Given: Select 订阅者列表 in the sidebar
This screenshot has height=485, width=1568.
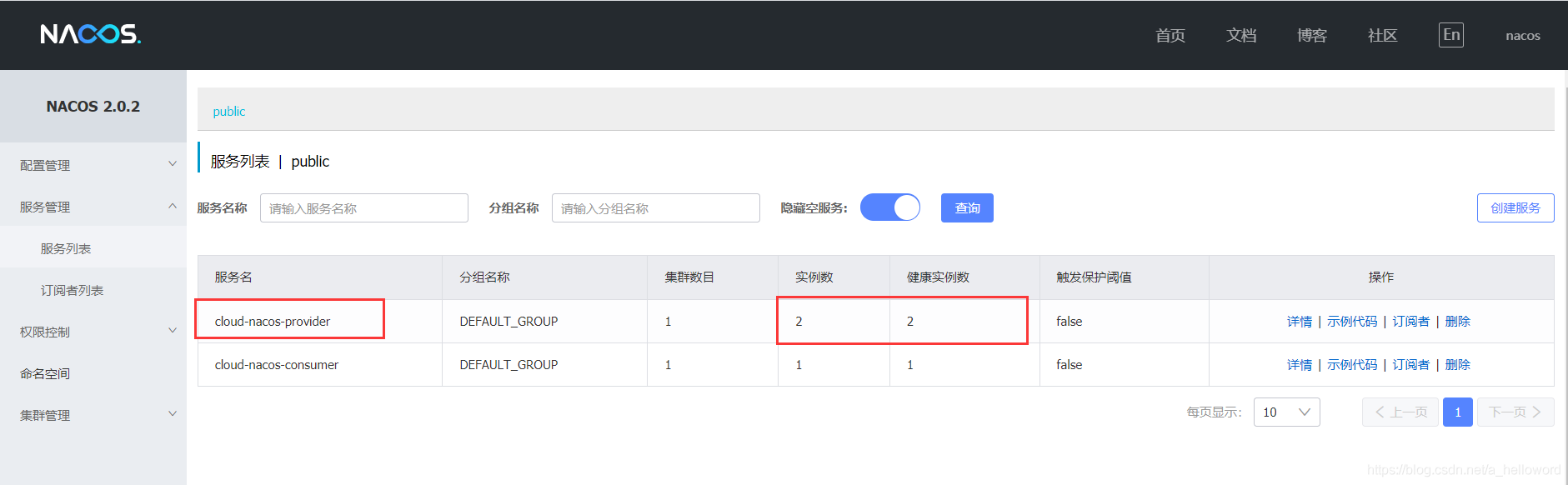Looking at the screenshot, I should (x=72, y=291).
